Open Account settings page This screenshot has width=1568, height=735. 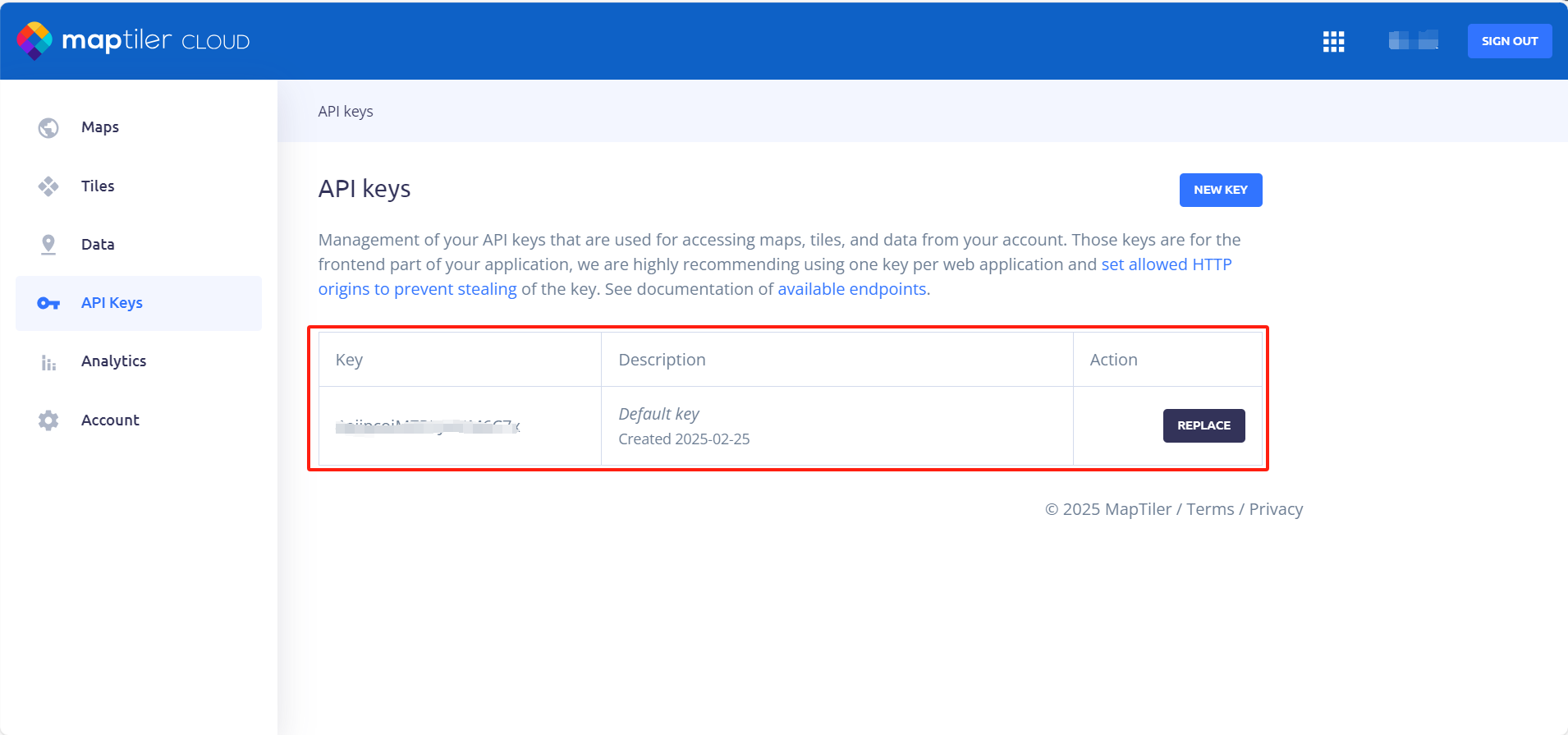110,420
